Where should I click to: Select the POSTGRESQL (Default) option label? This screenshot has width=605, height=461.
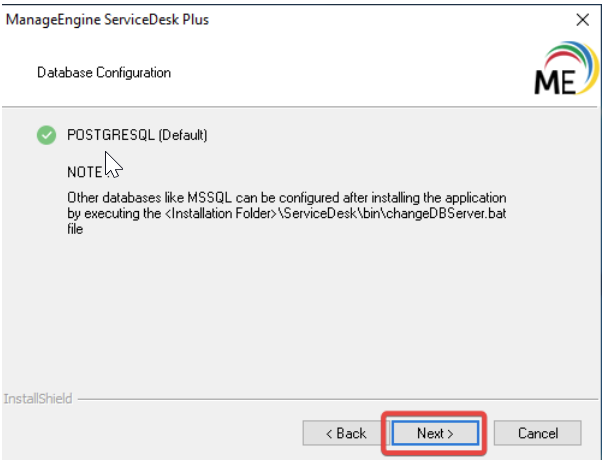coord(137,134)
